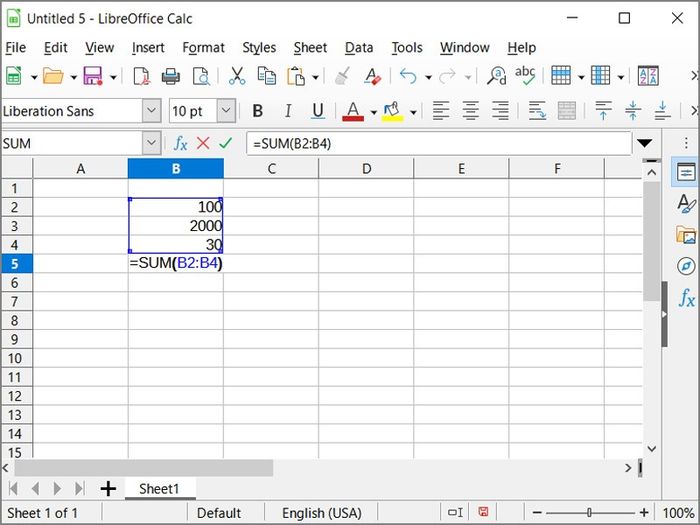The image size is (700, 525).
Task: Cut with the scissors icon
Action: 237,76
